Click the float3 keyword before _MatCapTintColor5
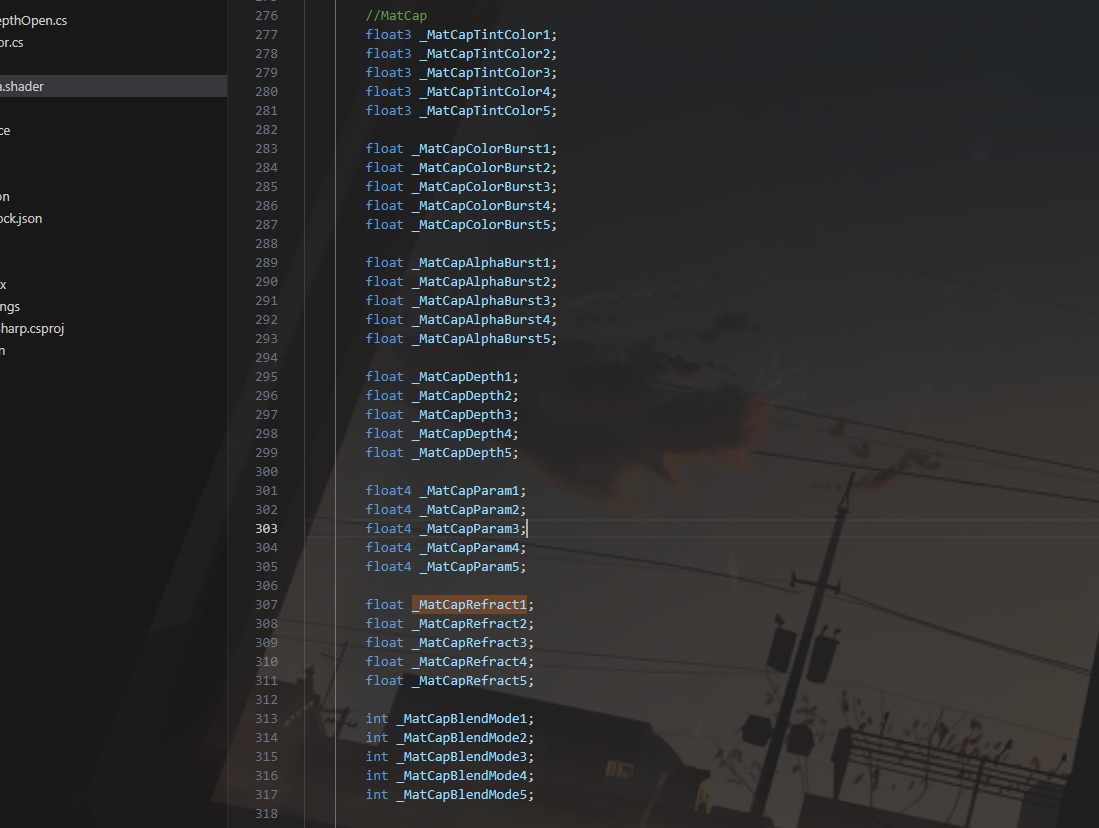This screenshot has height=828, width=1099. click(x=388, y=111)
